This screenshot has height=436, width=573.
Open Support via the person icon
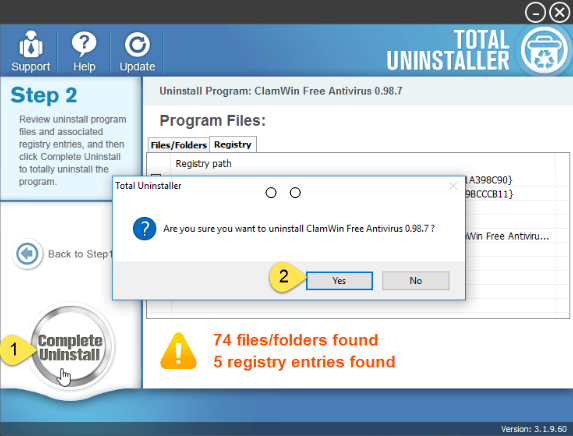31,44
